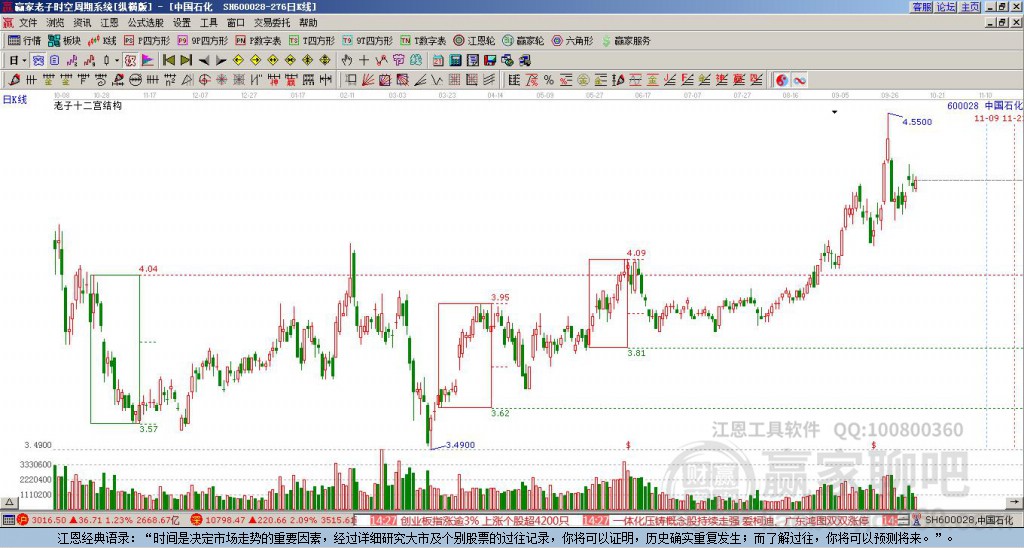
Task: Open the calendar icon in toolbar
Action: coord(438,60)
